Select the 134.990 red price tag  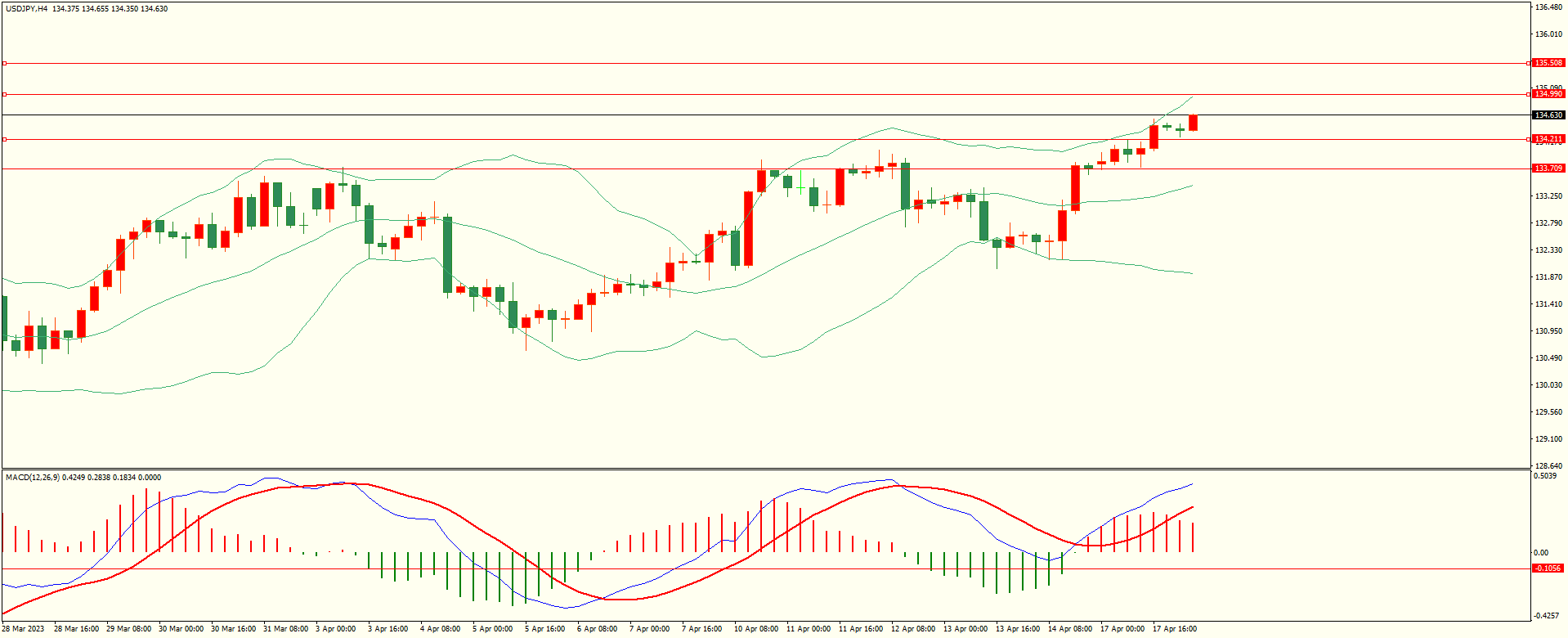click(1548, 94)
